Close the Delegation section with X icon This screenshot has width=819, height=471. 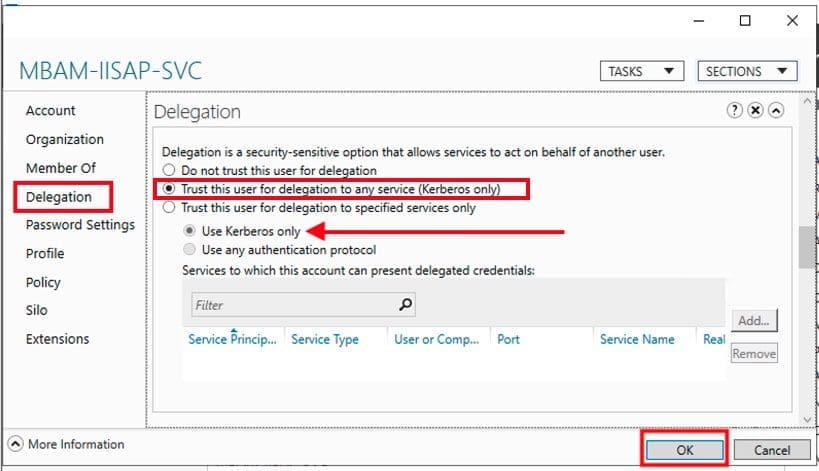click(755, 111)
